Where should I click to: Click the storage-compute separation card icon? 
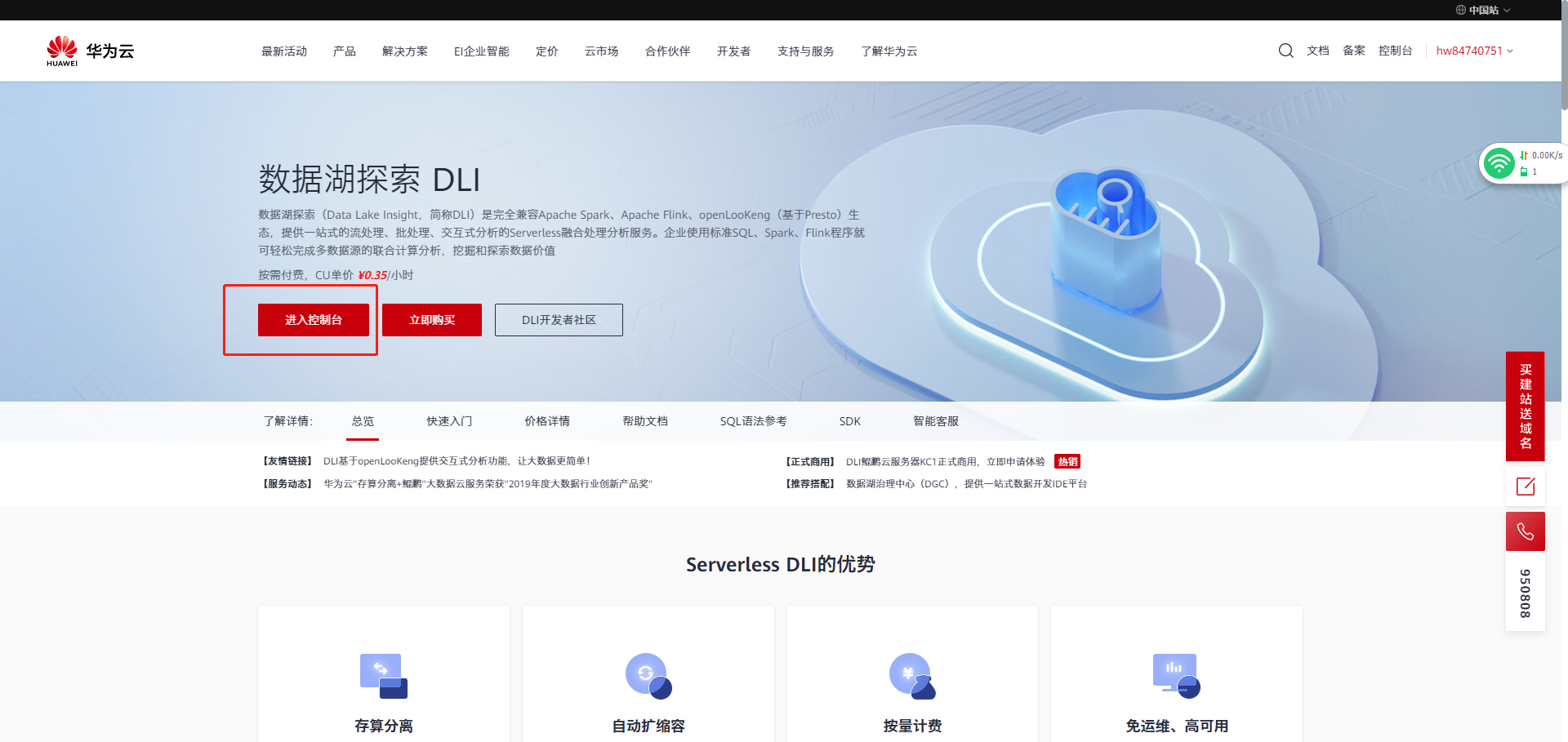[384, 676]
